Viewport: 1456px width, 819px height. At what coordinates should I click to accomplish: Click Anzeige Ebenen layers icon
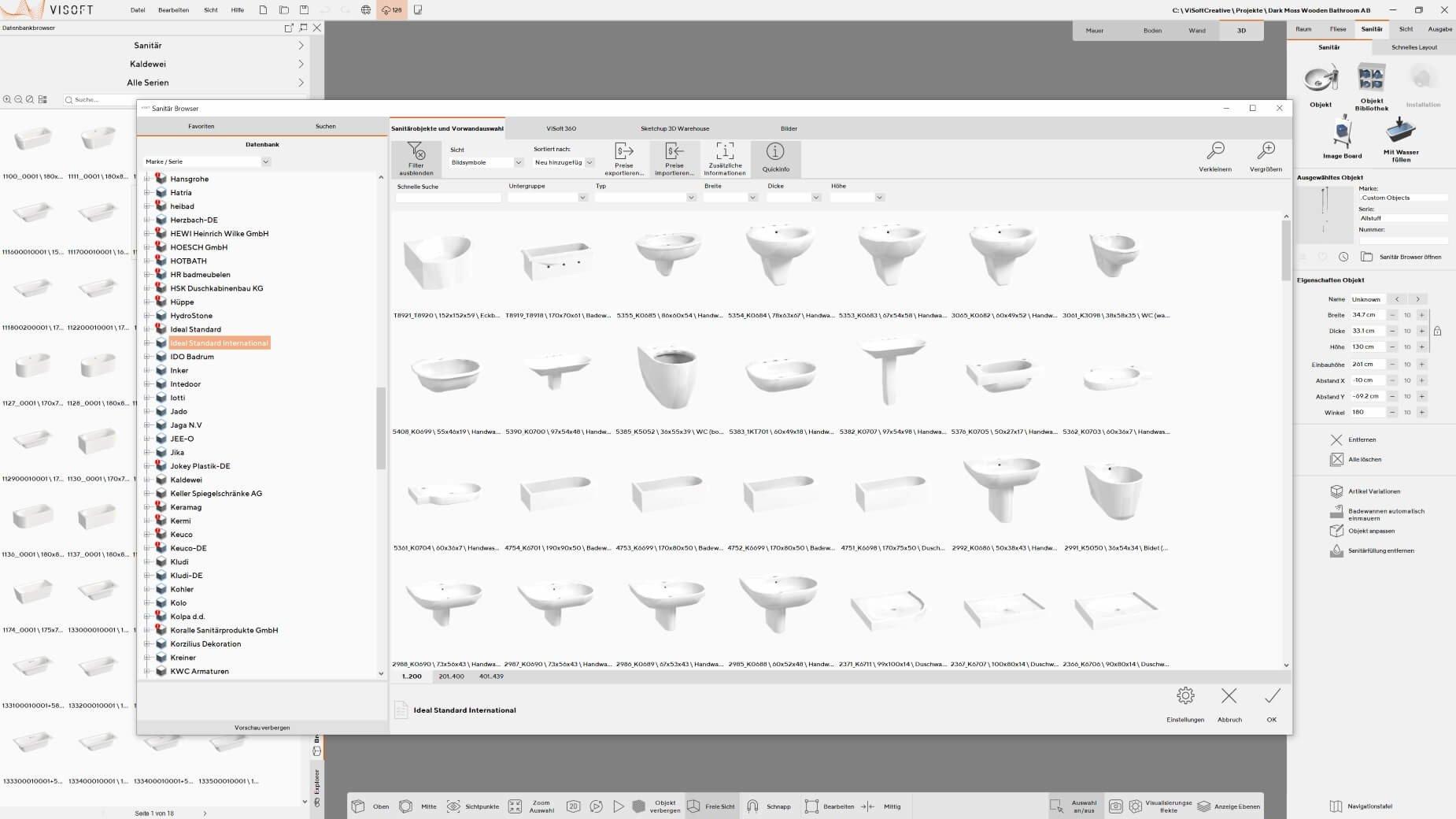coord(1203,806)
